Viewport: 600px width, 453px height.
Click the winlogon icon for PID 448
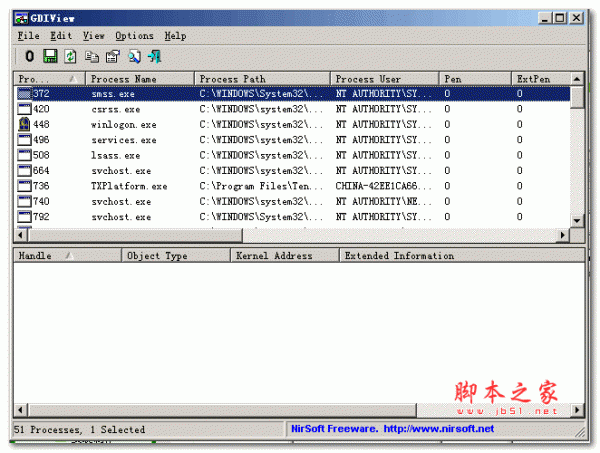coord(24,124)
